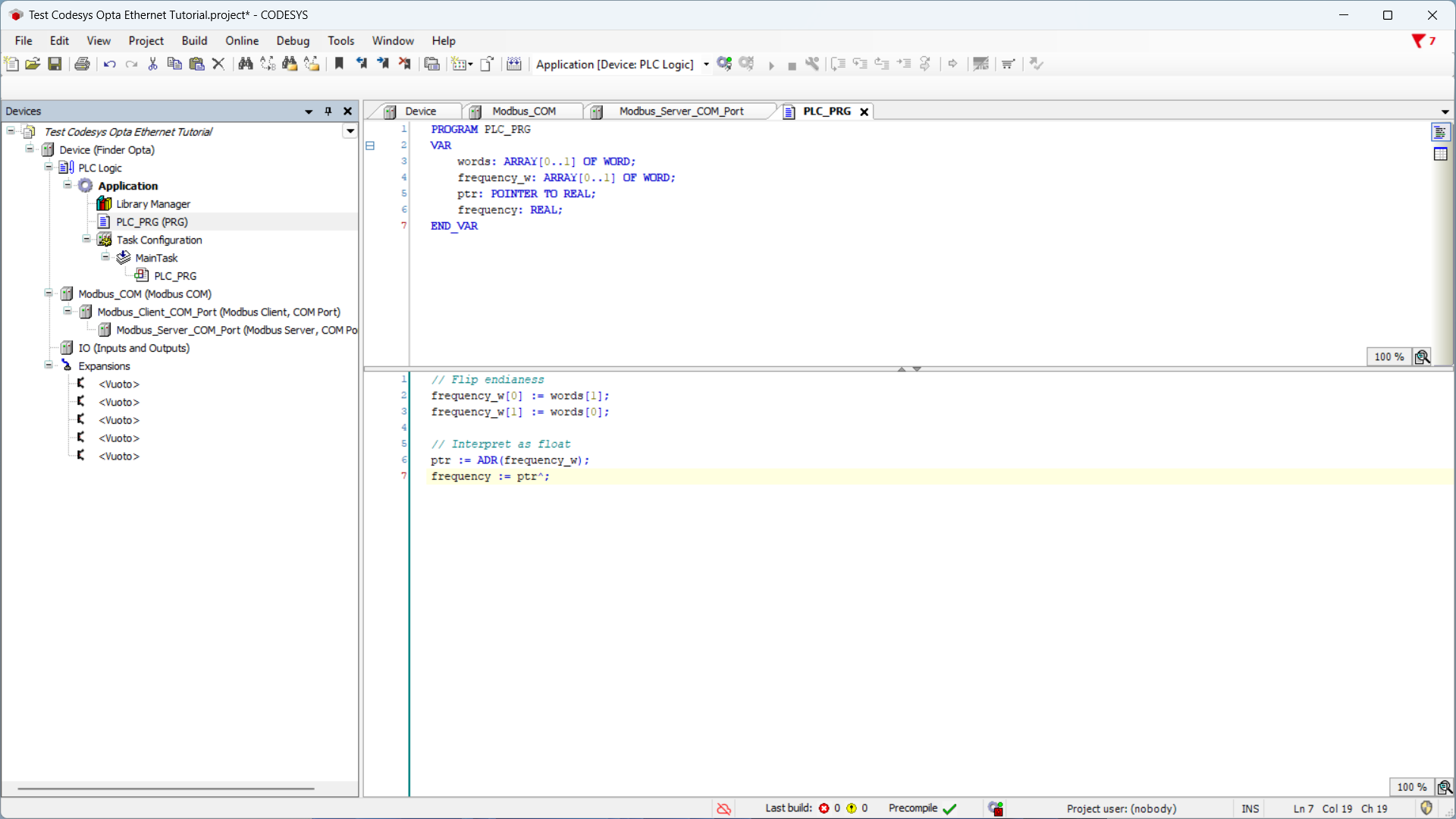Collapse the Task Configuration node
The height and width of the screenshot is (819, 1456).
tap(86, 240)
